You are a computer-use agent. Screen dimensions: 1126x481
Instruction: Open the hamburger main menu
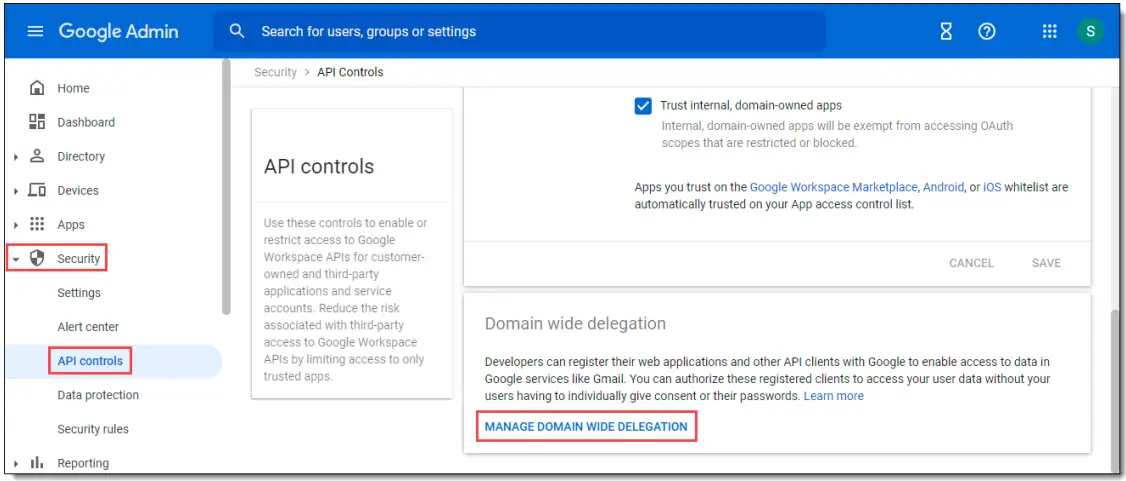pyautogui.click(x=35, y=32)
